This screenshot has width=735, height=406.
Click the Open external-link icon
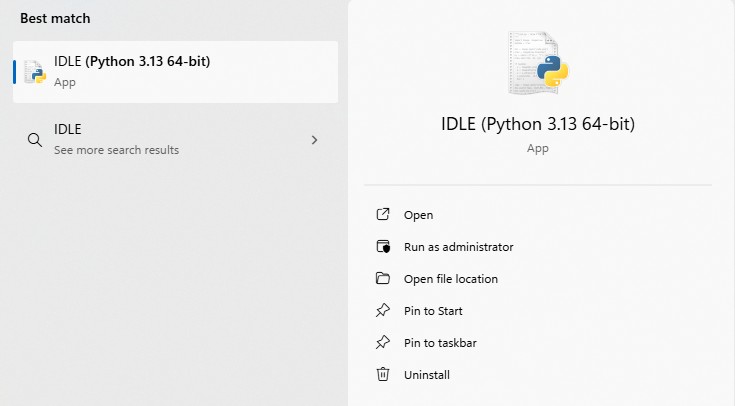383,214
